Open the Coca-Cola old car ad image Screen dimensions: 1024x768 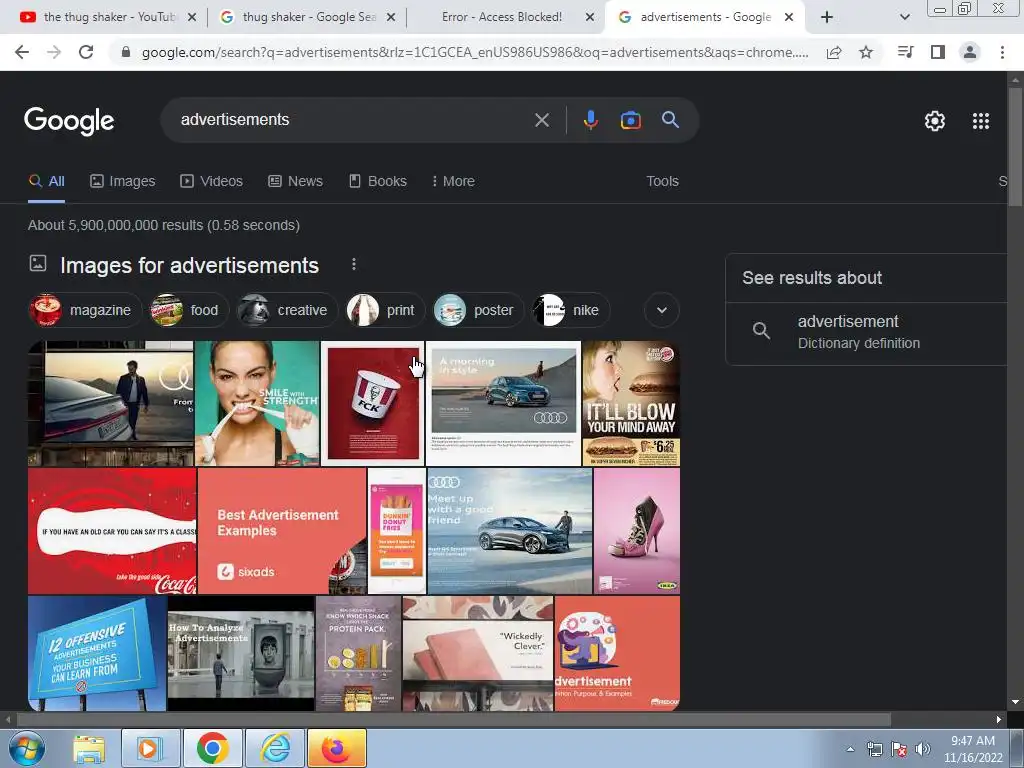click(112, 531)
